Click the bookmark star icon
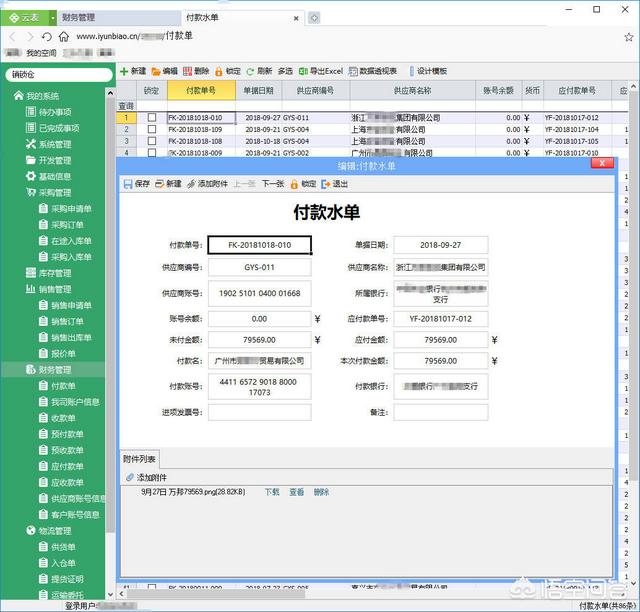Image resolution: width=640 pixels, height=612 pixels. [x=629, y=37]
